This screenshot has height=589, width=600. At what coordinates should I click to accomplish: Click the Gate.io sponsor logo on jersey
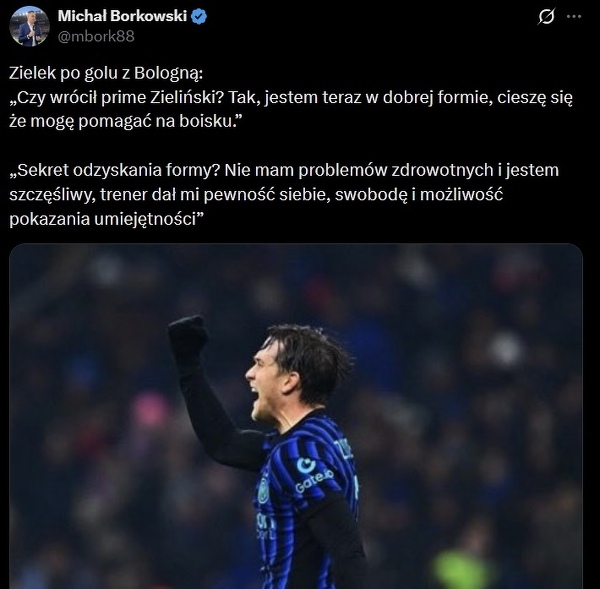[313, 475]
